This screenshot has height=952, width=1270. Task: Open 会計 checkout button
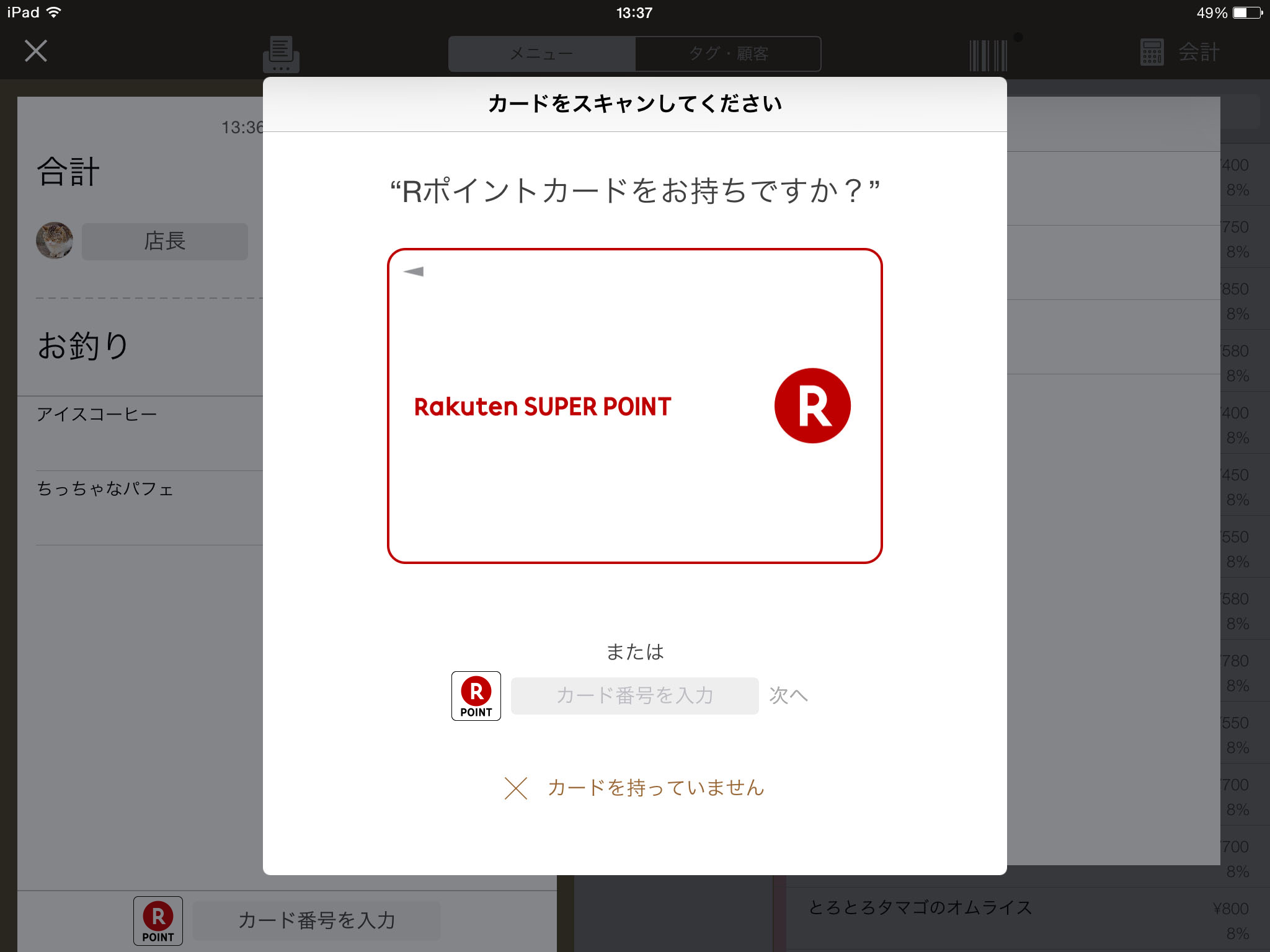click(1180, 52)
